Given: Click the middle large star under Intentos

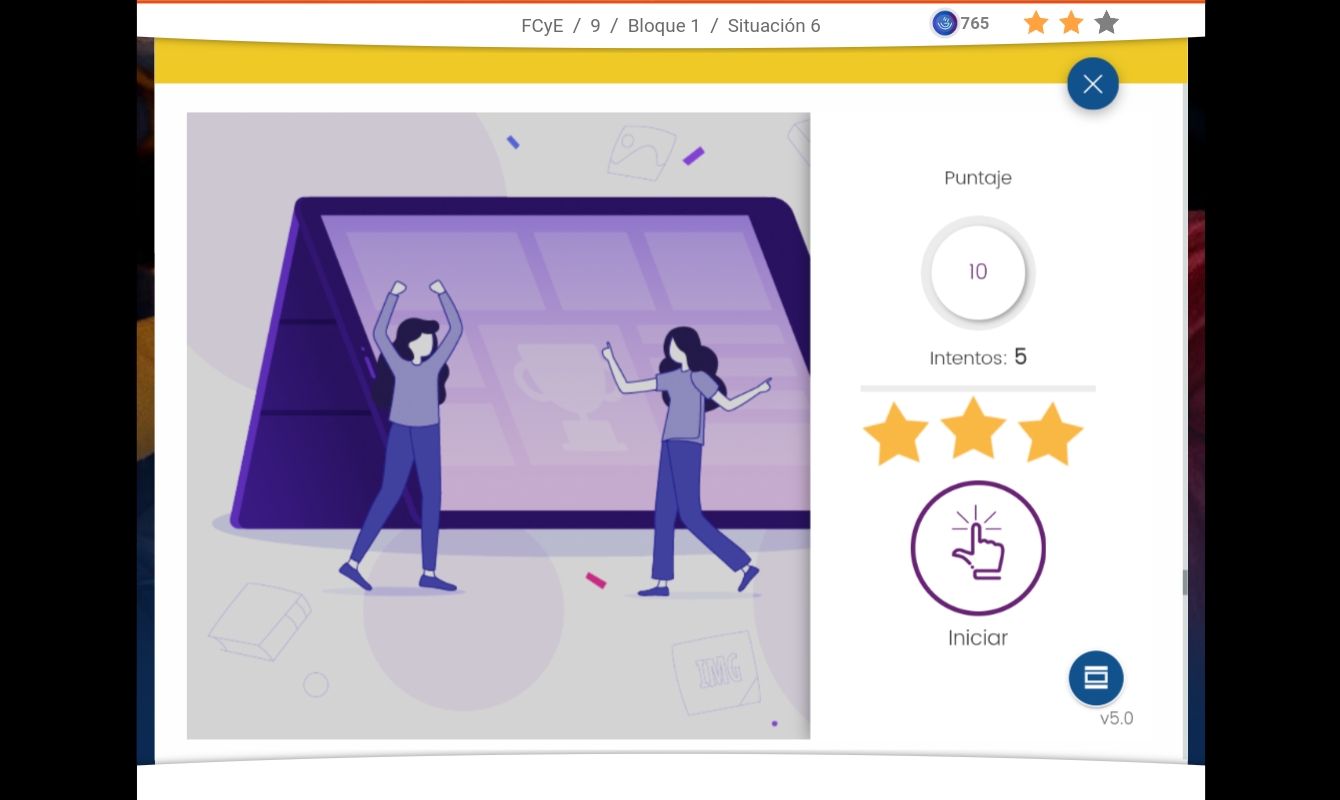Looking at the screenshot, I should click(x=973, y=429).
